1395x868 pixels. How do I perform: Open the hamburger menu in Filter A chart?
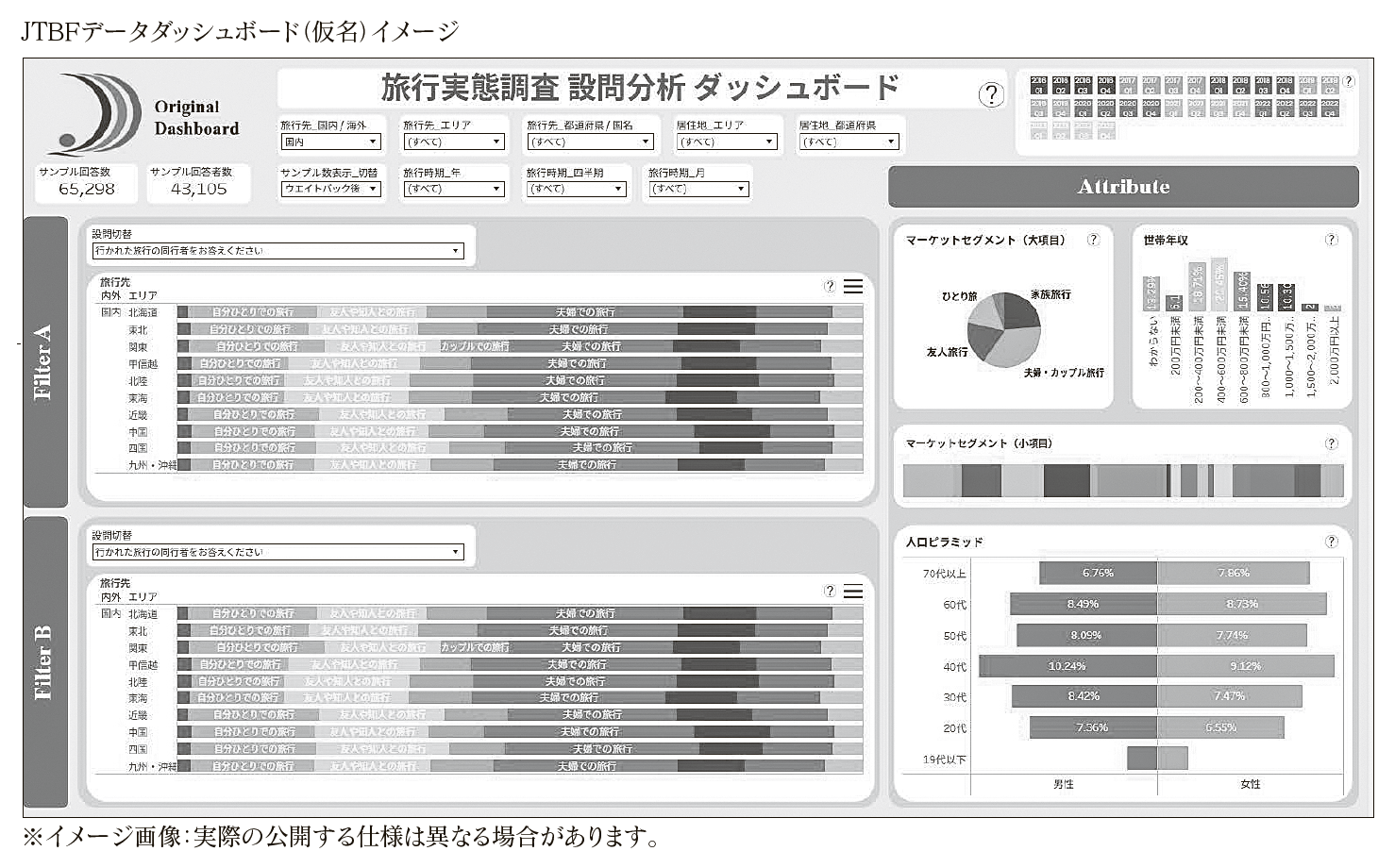coord(853,286)
